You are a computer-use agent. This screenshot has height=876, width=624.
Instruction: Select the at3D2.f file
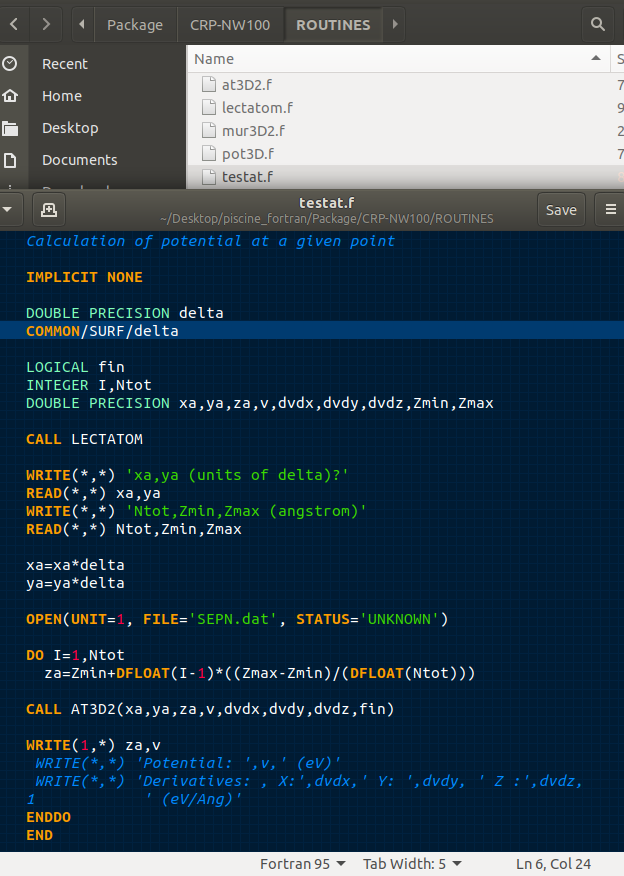[247, 85]
